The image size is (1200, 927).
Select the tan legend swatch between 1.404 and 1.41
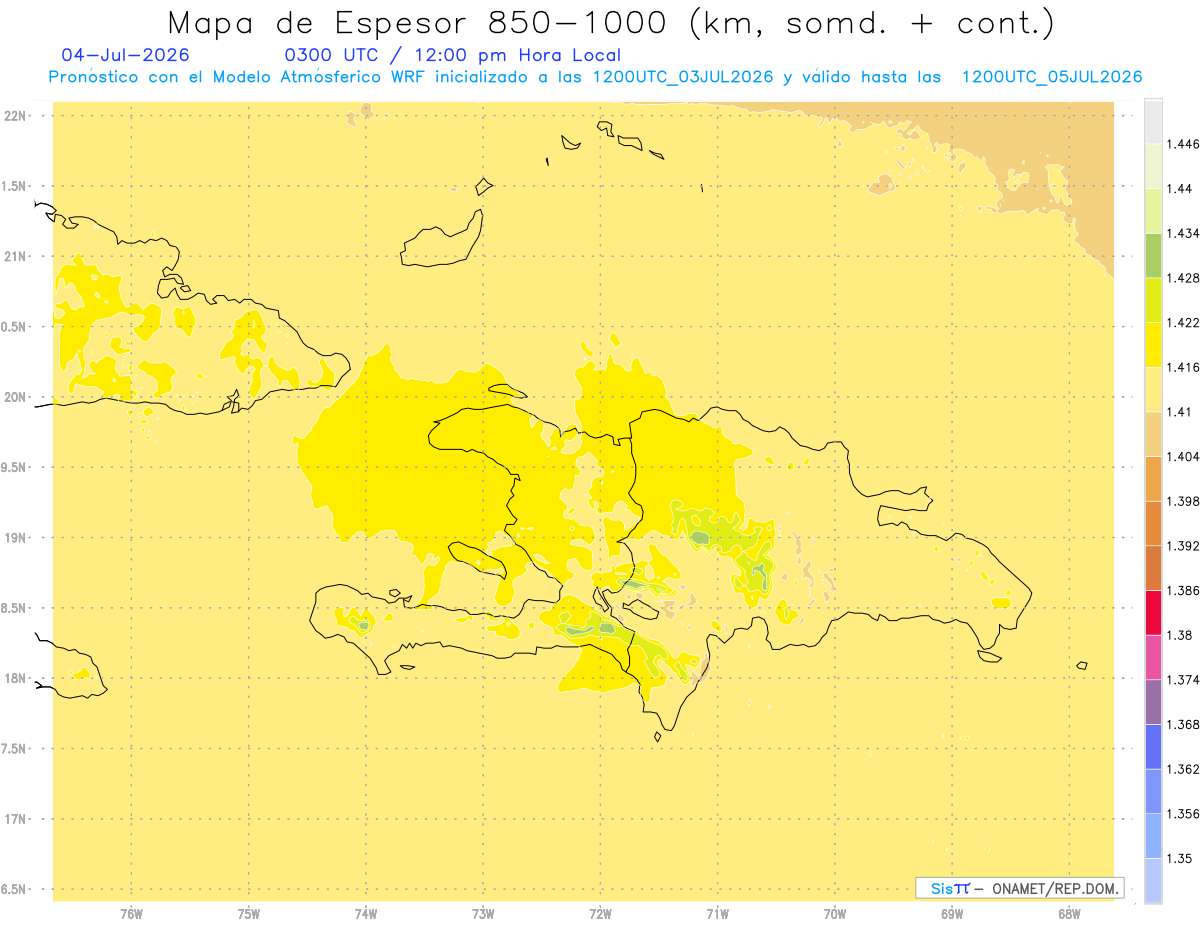(1153, 434)
